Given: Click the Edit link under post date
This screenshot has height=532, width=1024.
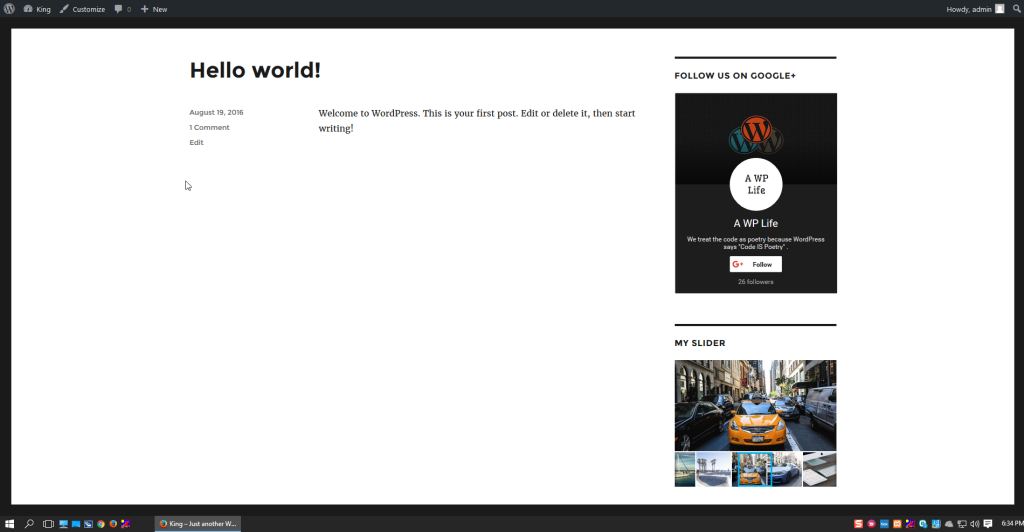Looking at the screenshot, I should click(196, 142).
